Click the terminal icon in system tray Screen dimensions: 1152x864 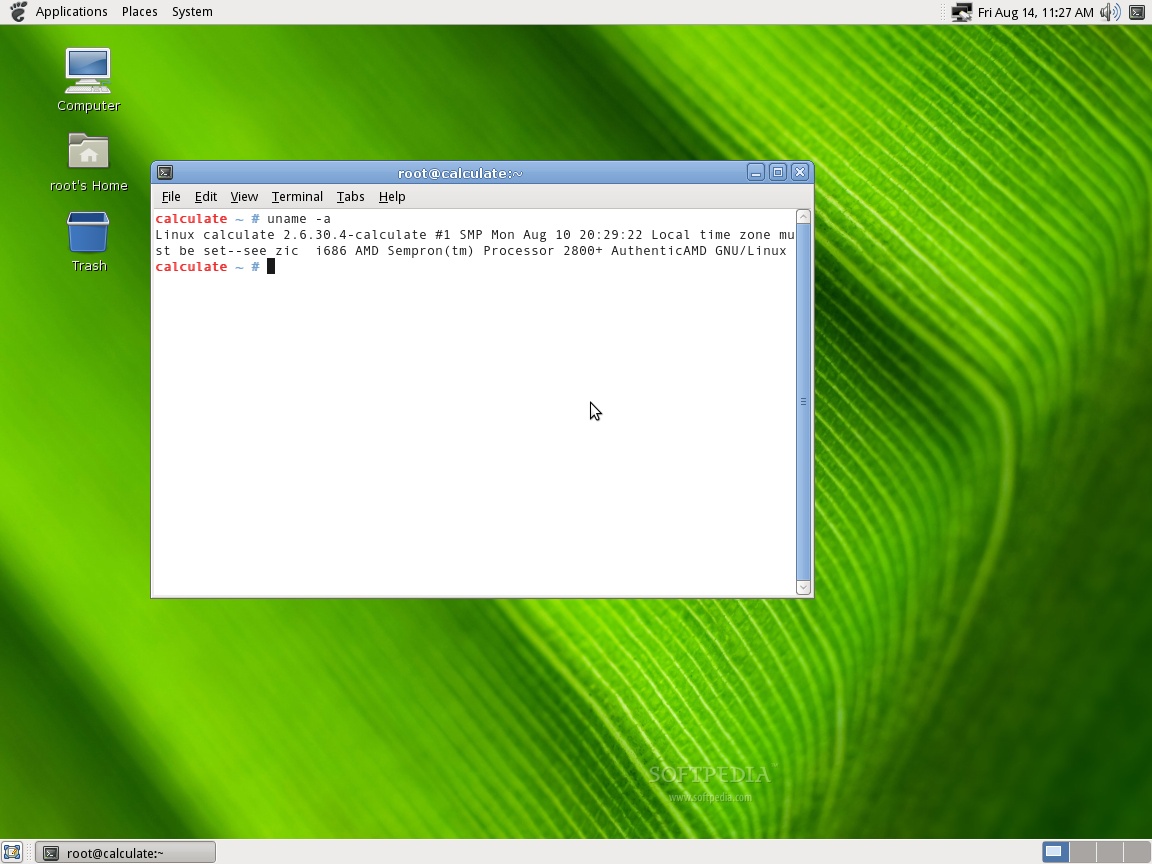[1136, 11]
